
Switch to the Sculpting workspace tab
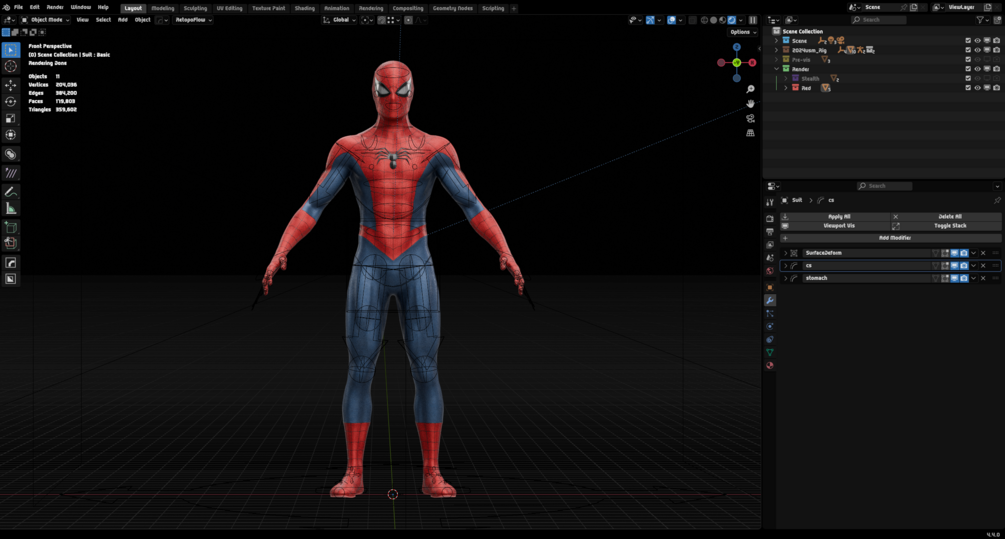195,8
